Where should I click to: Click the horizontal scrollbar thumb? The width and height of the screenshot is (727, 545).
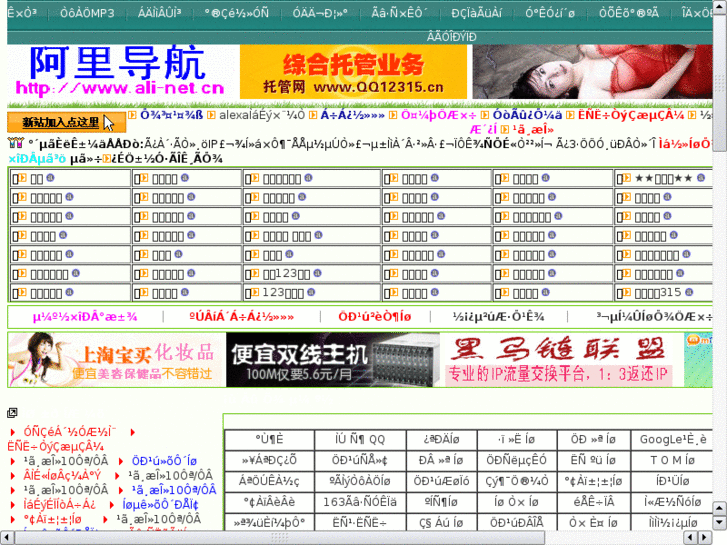click(280, 538)
